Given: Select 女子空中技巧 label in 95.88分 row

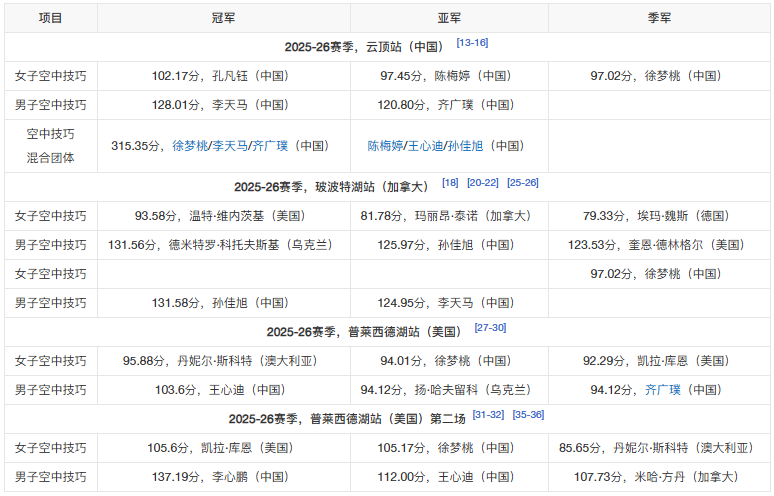Looking at the screenshot, I should click(x=51, y=361).
